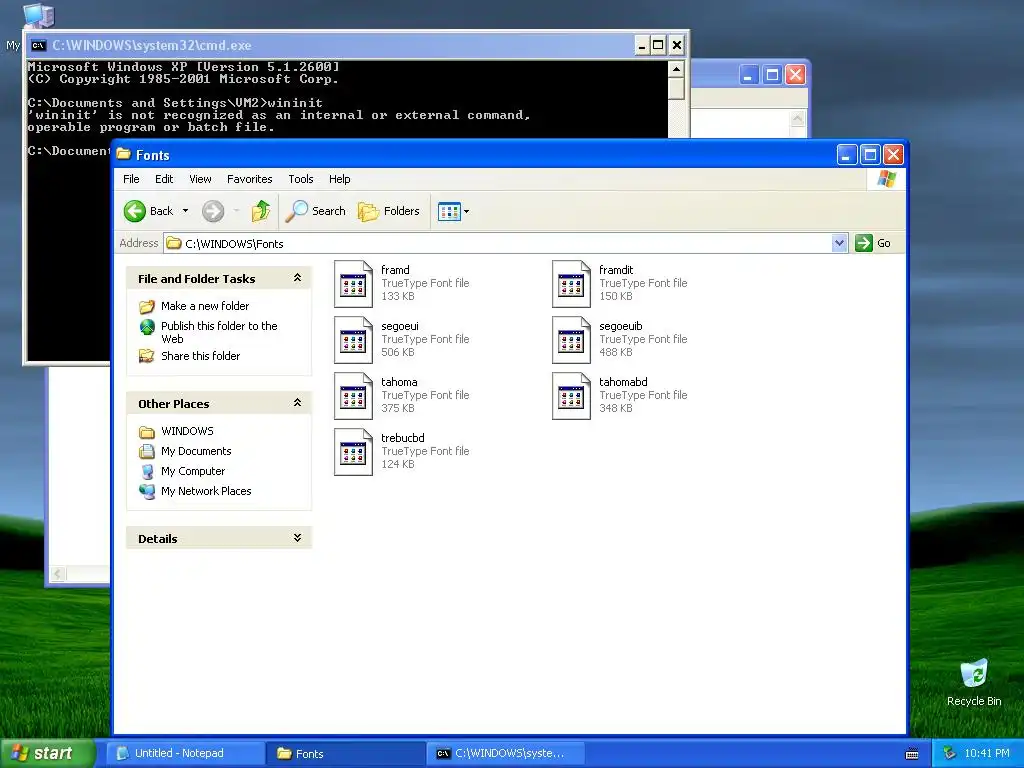Go up one folder level icon
This screenshot has width=1024, height=768.
261,211
